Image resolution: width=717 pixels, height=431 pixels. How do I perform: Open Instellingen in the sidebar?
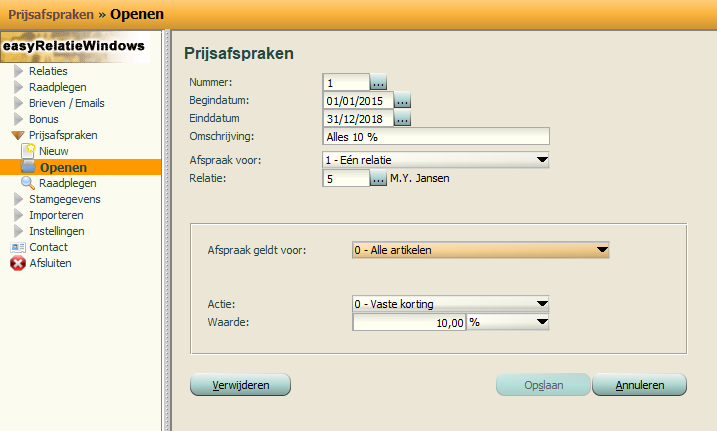[57, 231]
